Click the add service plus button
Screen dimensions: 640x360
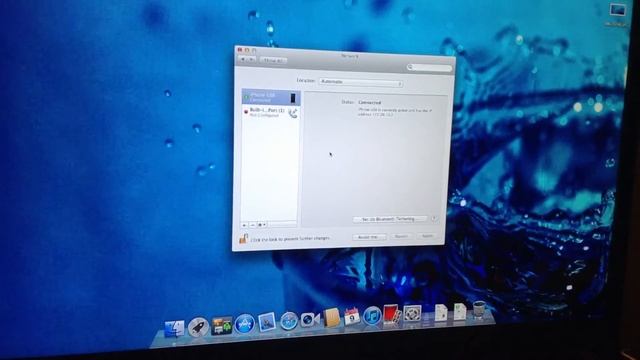[244, 225]
